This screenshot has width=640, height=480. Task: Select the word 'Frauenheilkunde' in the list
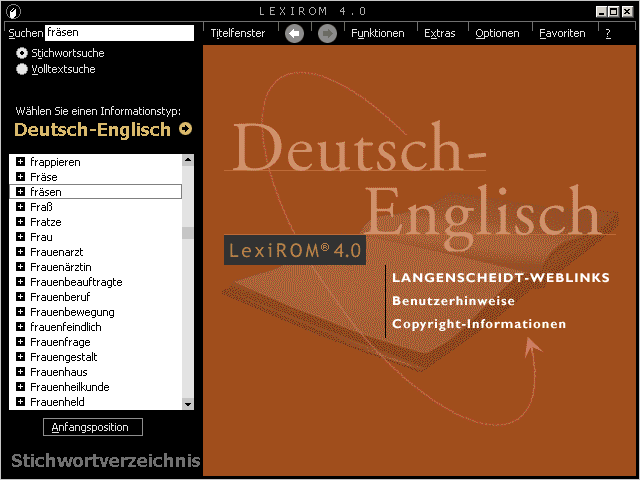click(70, 387)
